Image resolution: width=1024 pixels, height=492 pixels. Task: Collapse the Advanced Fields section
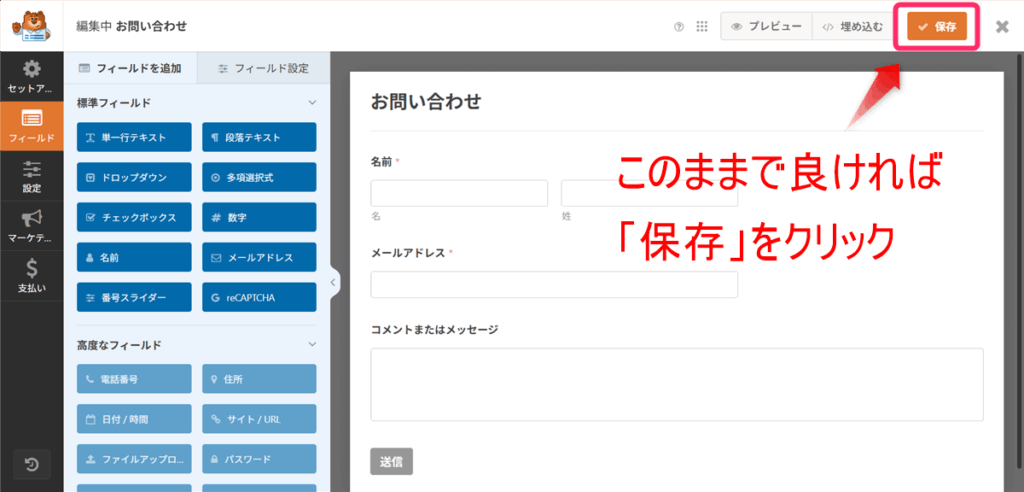[x=312, y=344]
